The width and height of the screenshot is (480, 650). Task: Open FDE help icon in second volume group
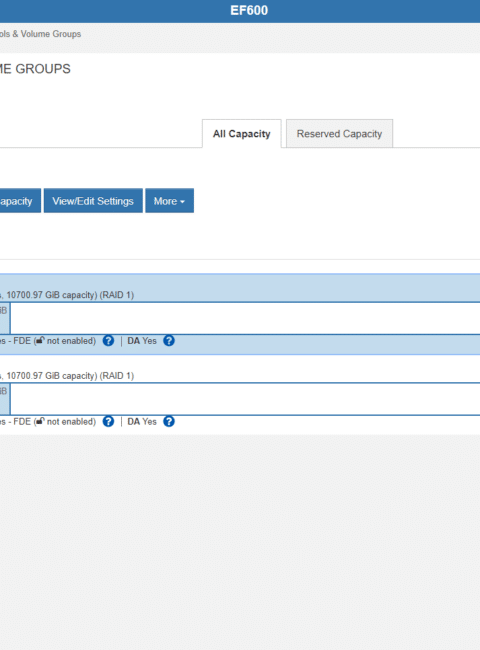[x=108, y=422]
